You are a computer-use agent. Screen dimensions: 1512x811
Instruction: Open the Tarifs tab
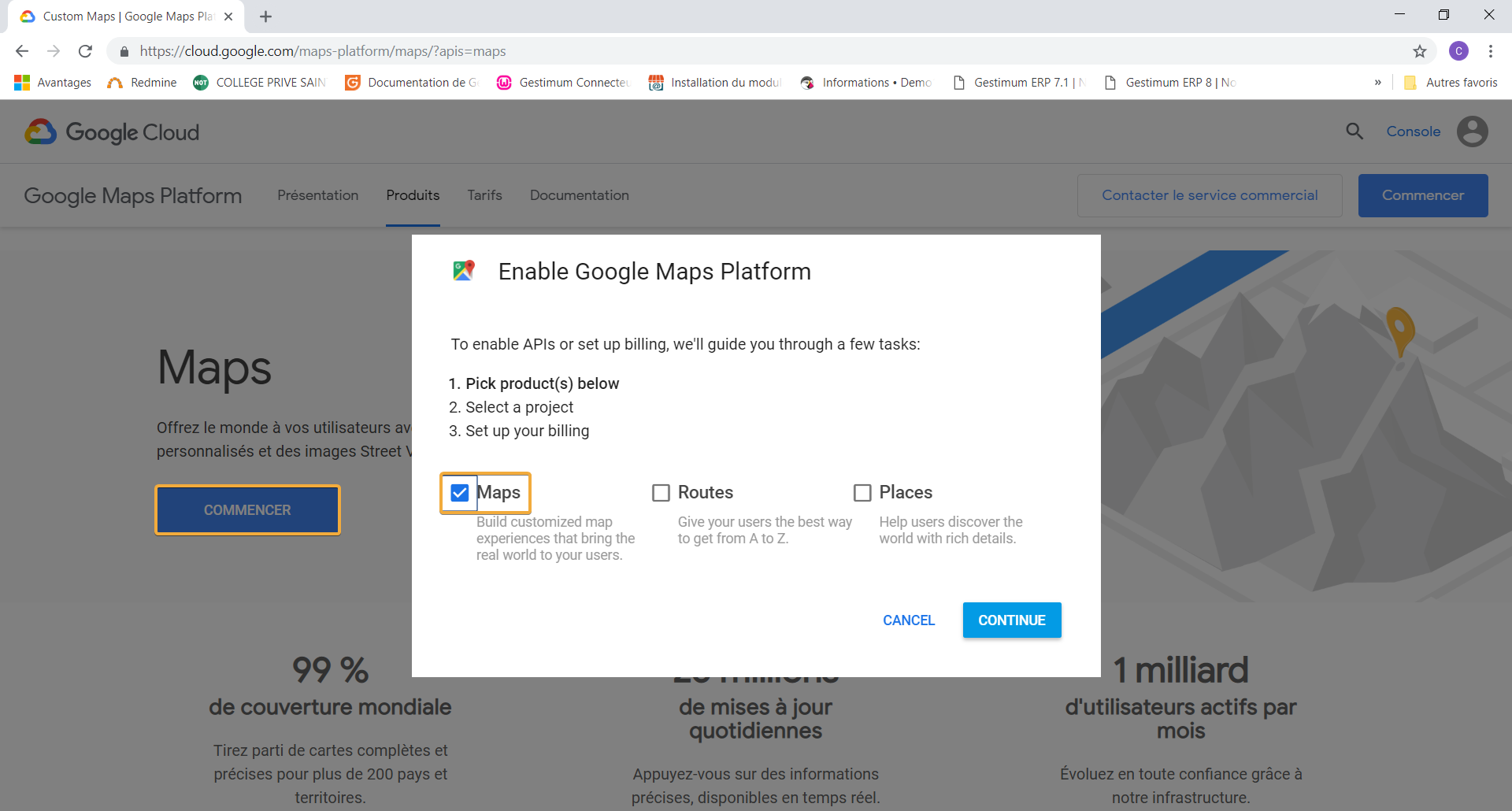tap(484, 195)
